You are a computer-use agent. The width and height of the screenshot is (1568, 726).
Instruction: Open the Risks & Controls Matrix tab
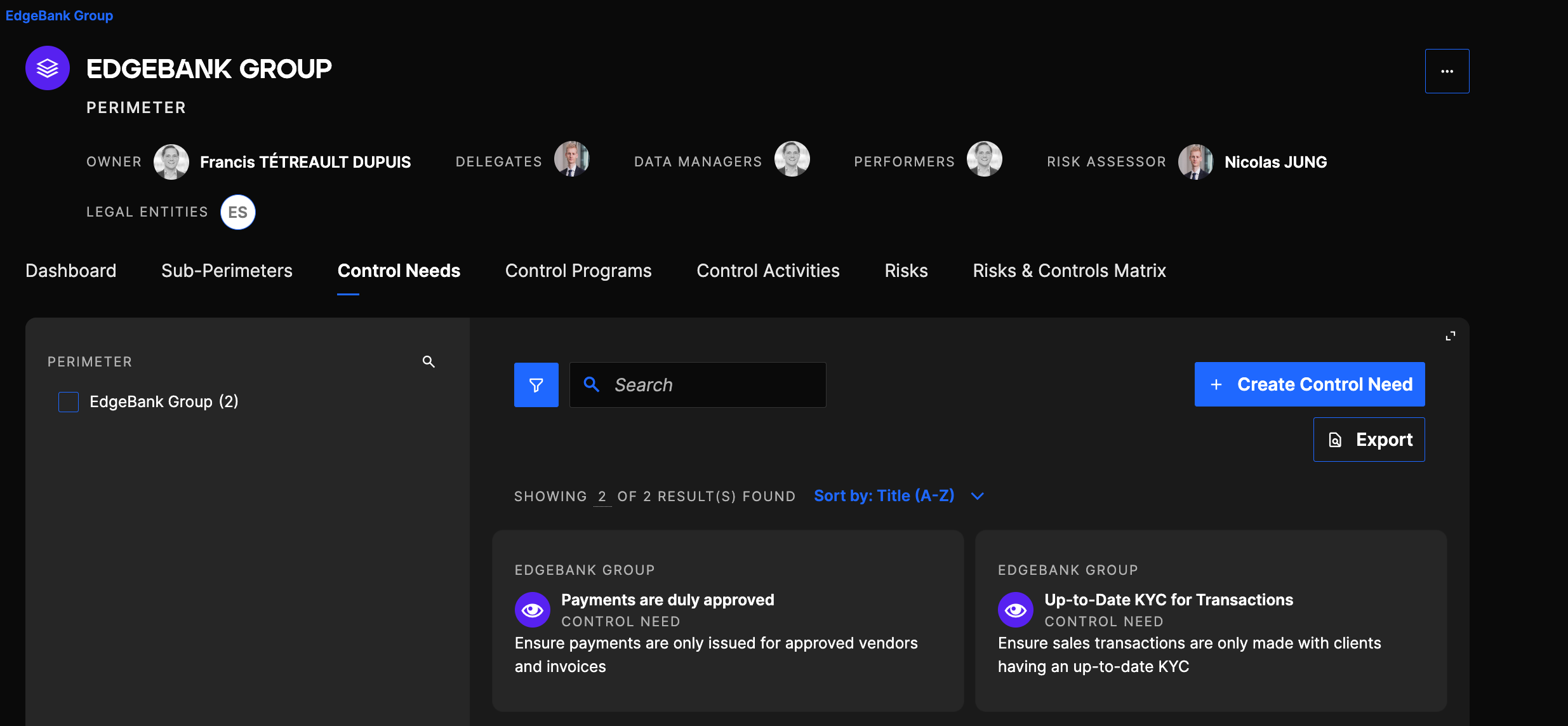1069,271
